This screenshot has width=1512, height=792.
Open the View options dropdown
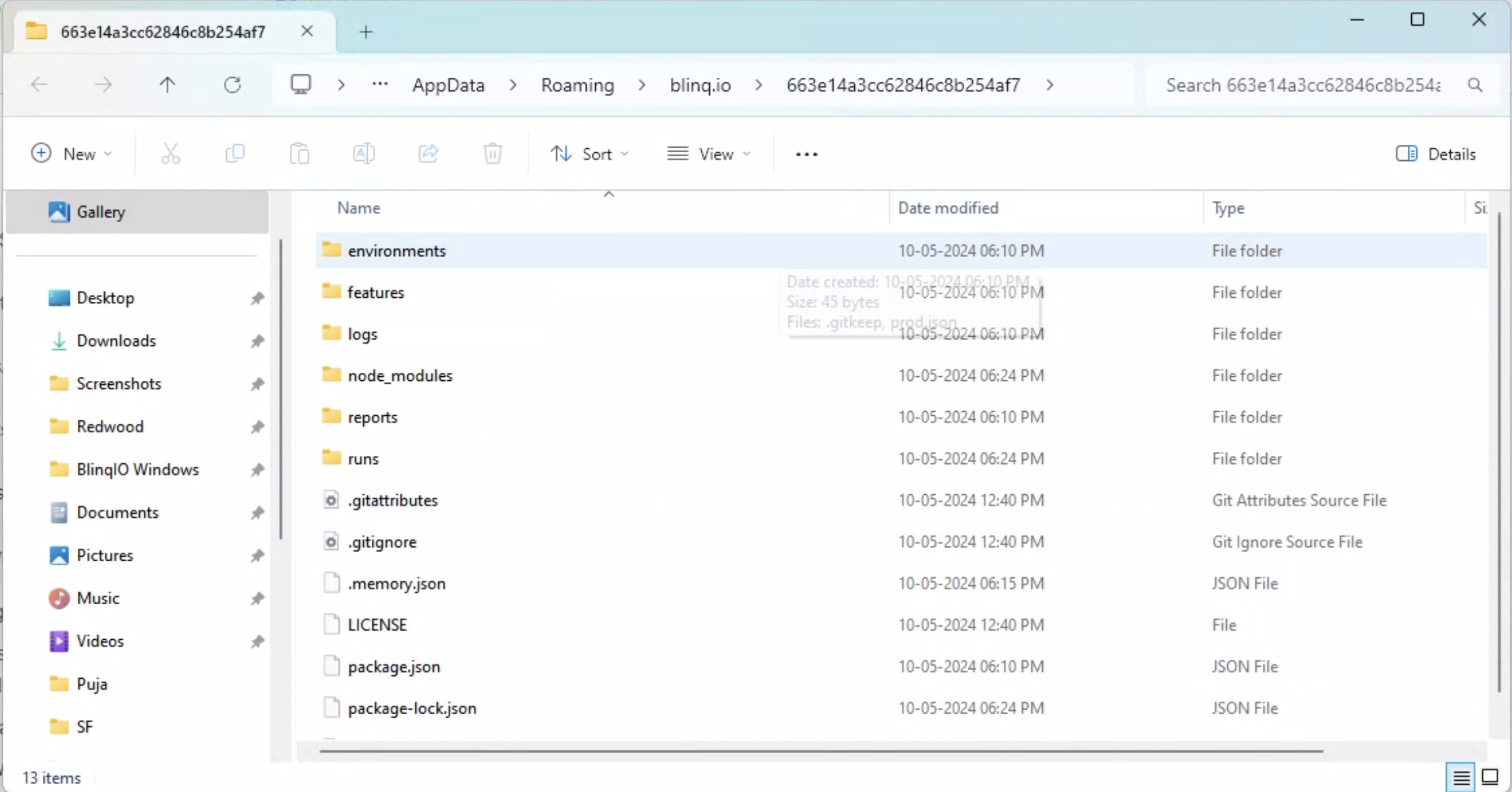709,154
